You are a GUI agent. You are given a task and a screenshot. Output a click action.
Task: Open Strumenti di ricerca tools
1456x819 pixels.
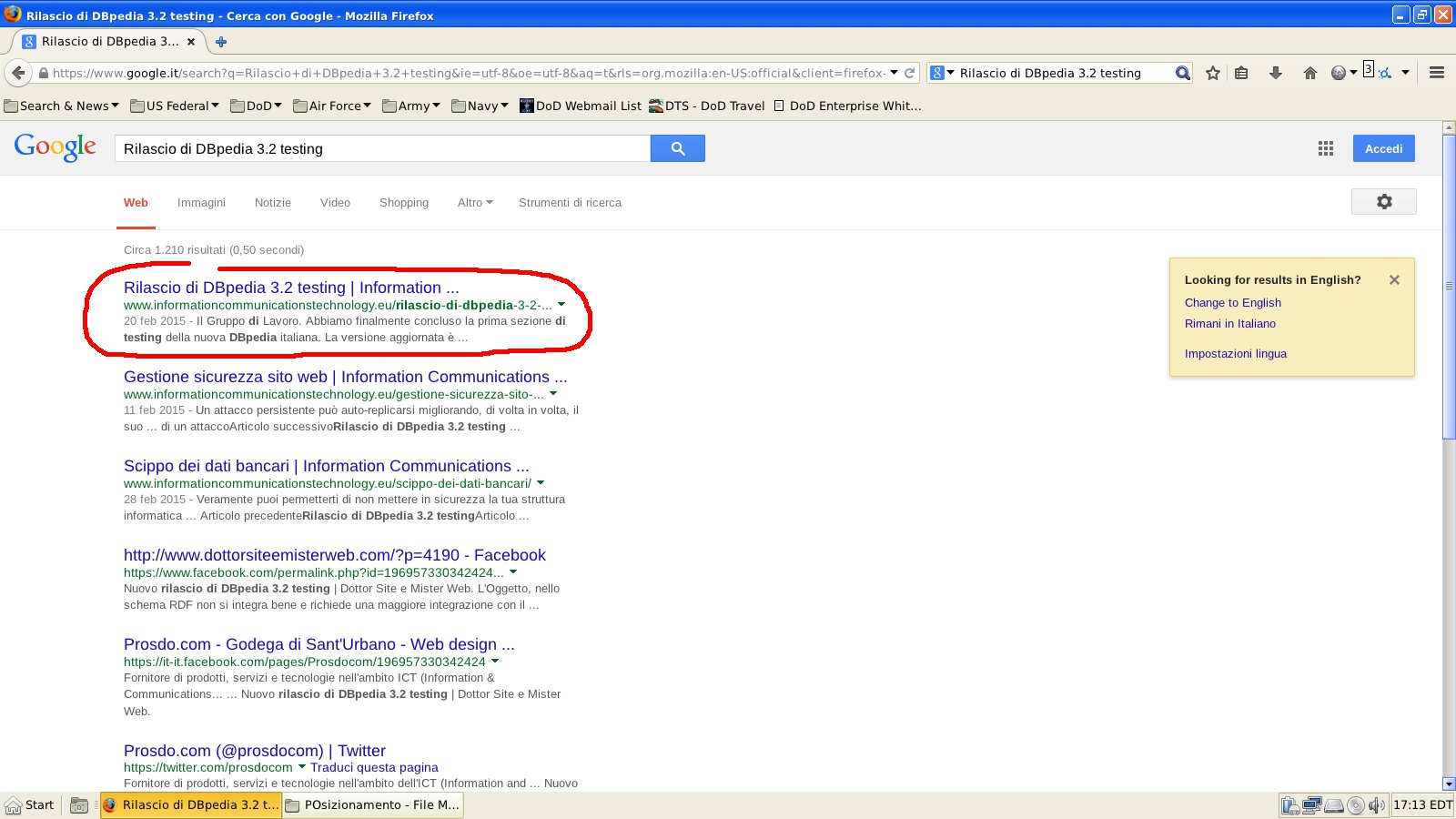pyautogui.click(x=570, y=202)
